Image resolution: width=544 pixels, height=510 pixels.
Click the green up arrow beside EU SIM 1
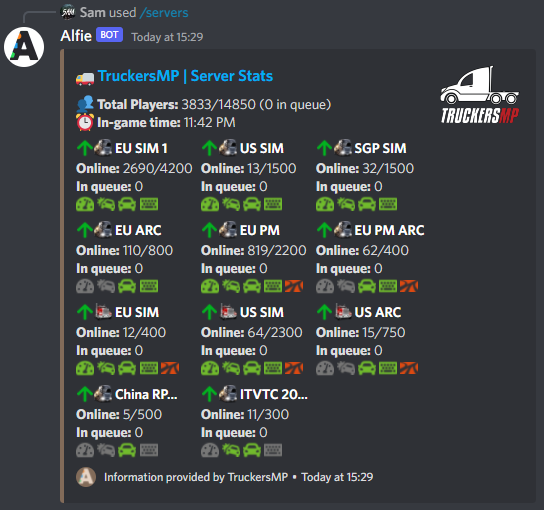(84, 148)
